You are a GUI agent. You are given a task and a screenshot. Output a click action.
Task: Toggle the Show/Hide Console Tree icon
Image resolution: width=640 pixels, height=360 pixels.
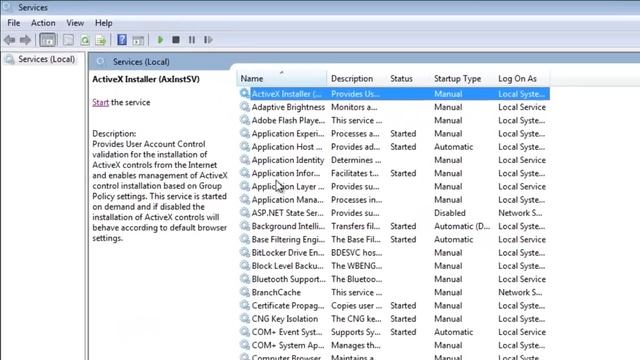48,40
